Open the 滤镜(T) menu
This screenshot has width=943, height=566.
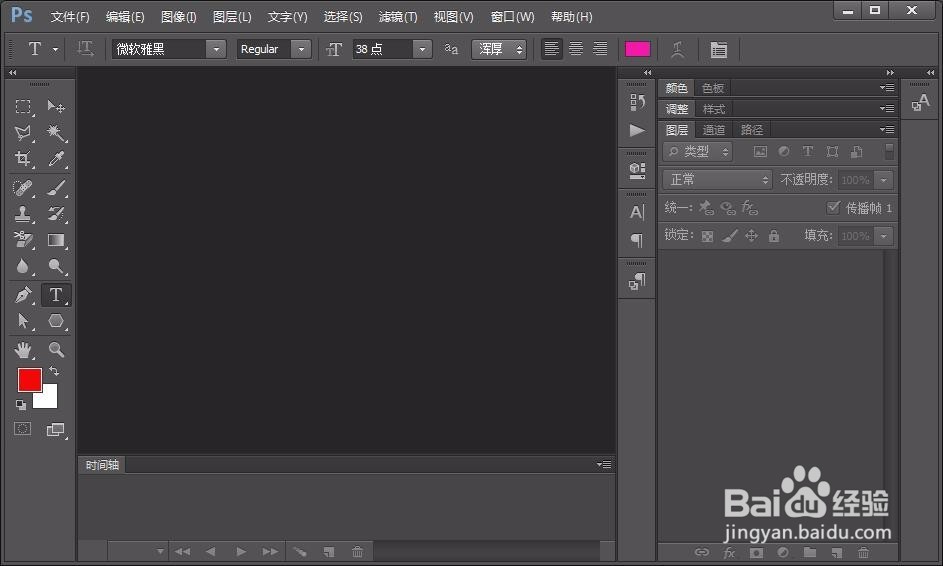(398, 17)
